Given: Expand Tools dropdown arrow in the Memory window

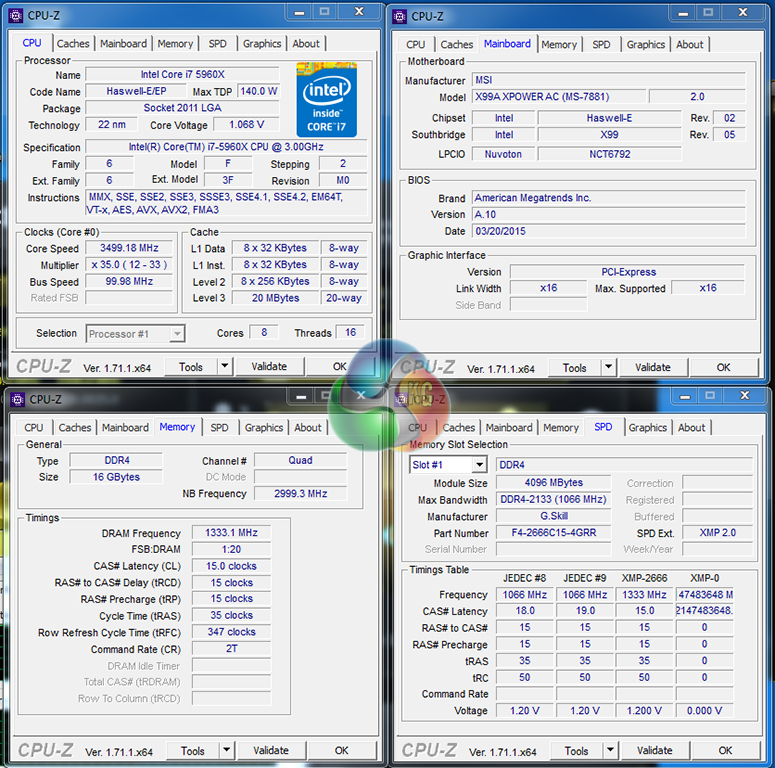Looking at the screenshot, I should (x=227, y=750).
